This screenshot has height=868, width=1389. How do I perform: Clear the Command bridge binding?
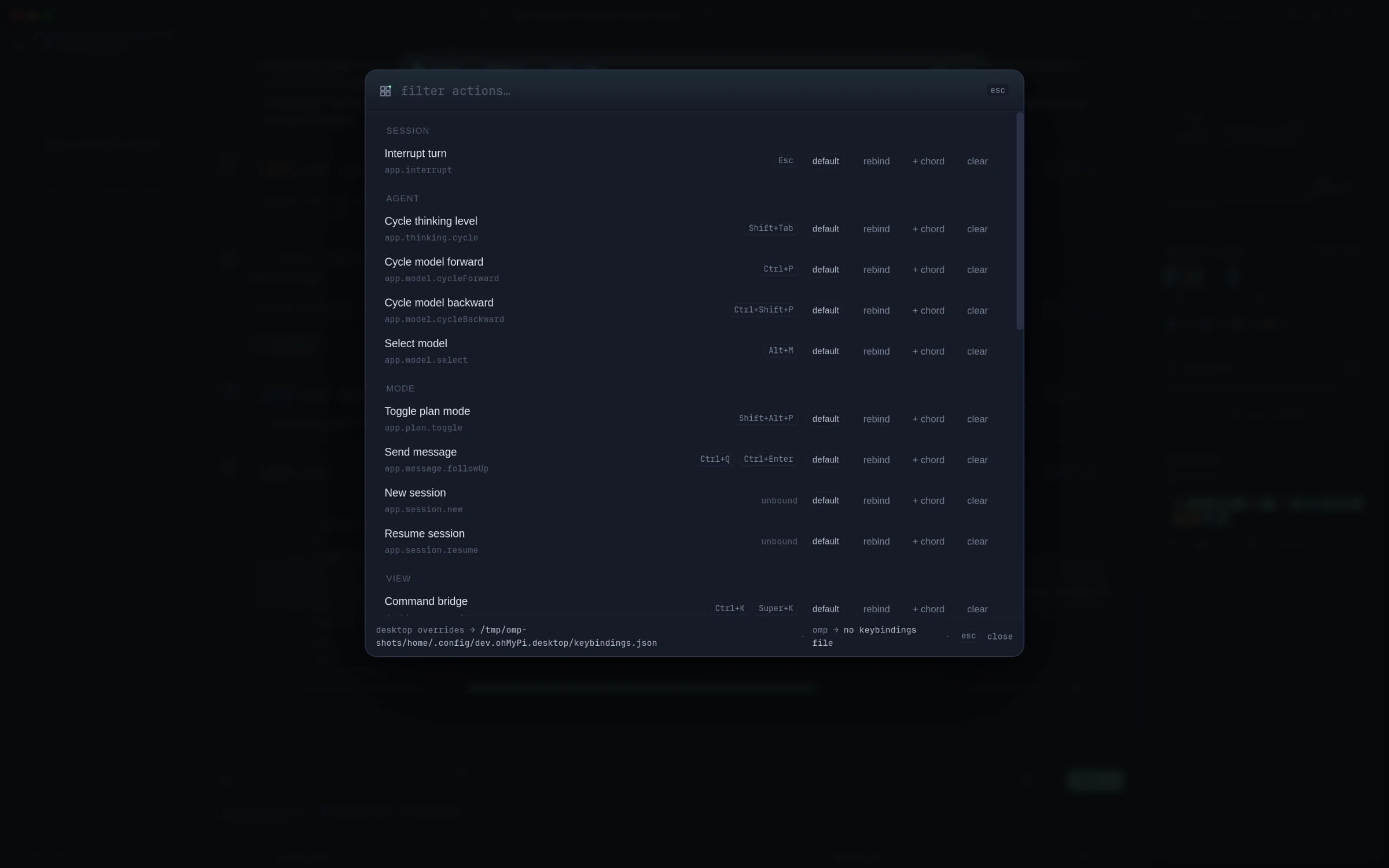(x=977, y=609)
